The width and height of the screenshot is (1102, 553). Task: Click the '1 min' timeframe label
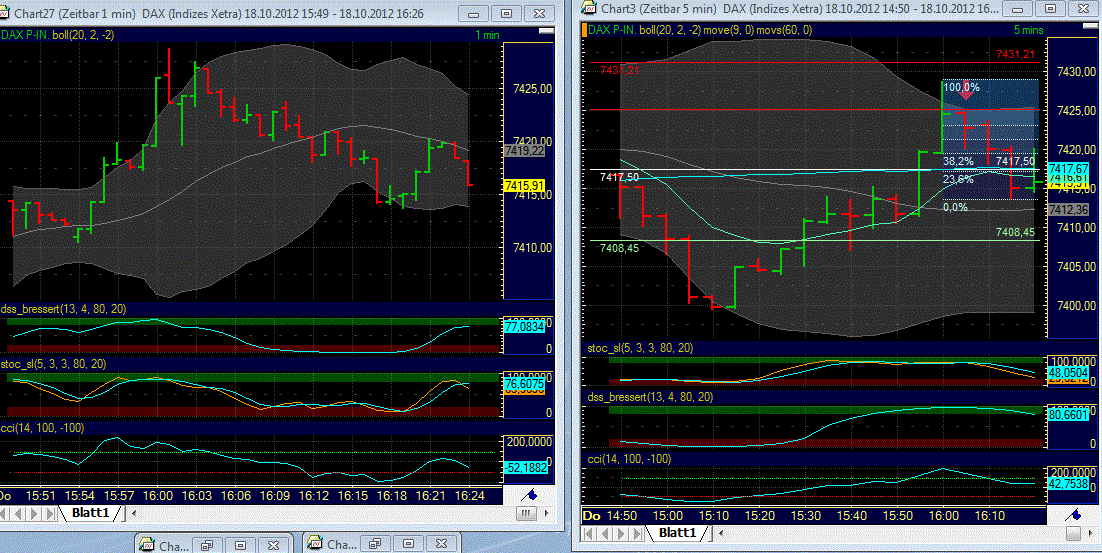tap(487, 35)
